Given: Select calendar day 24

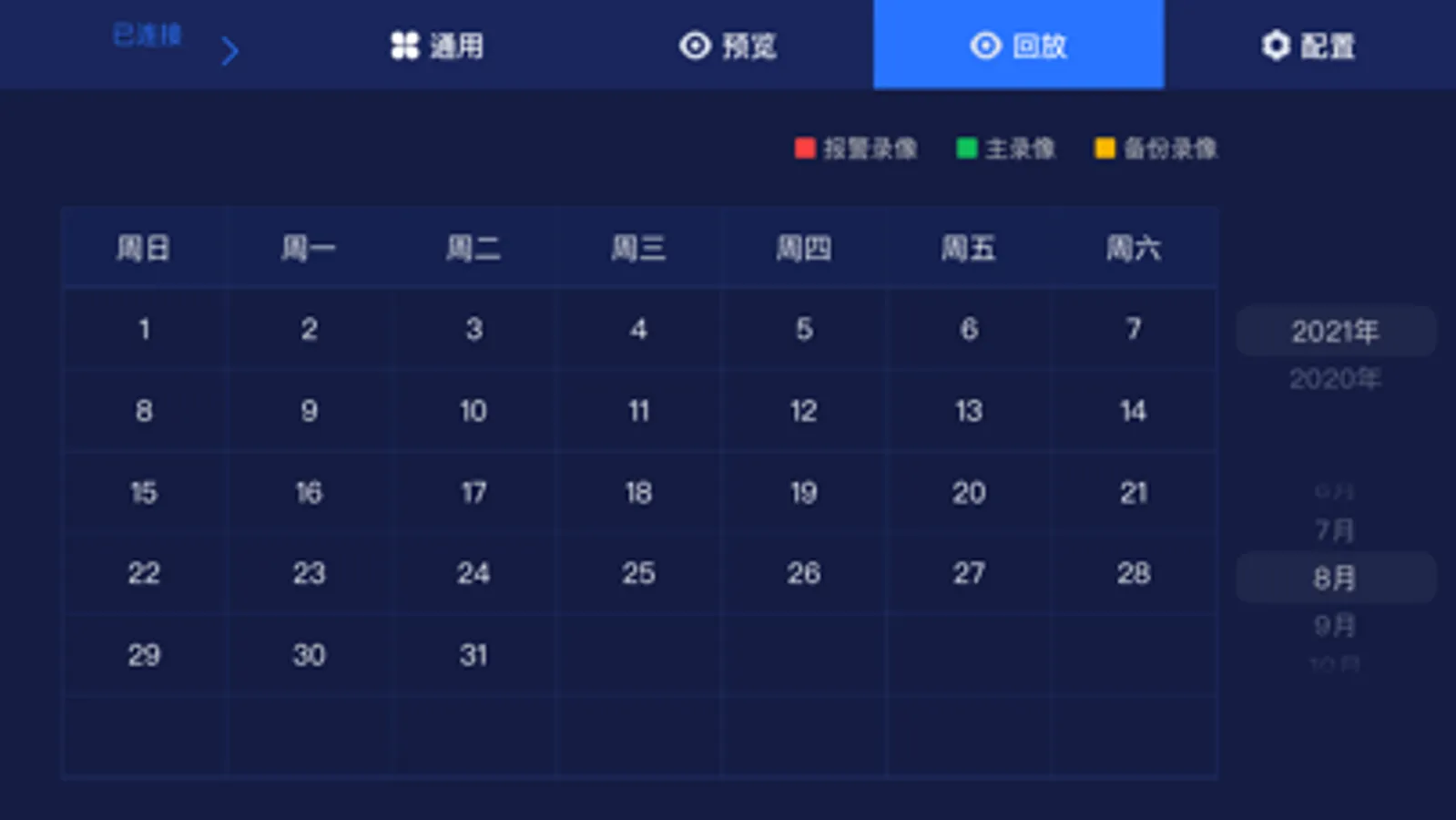Looking at the screenshot, I should 473,573.
